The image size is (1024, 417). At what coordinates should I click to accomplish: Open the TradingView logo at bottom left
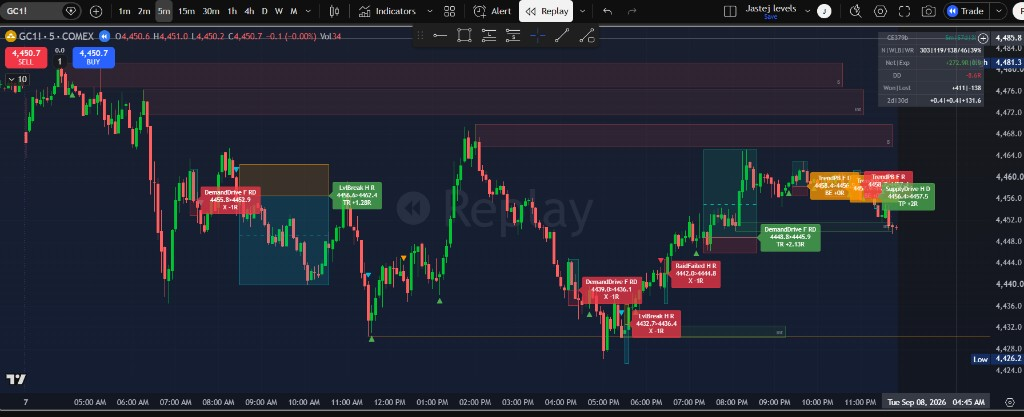click(16, 379)
